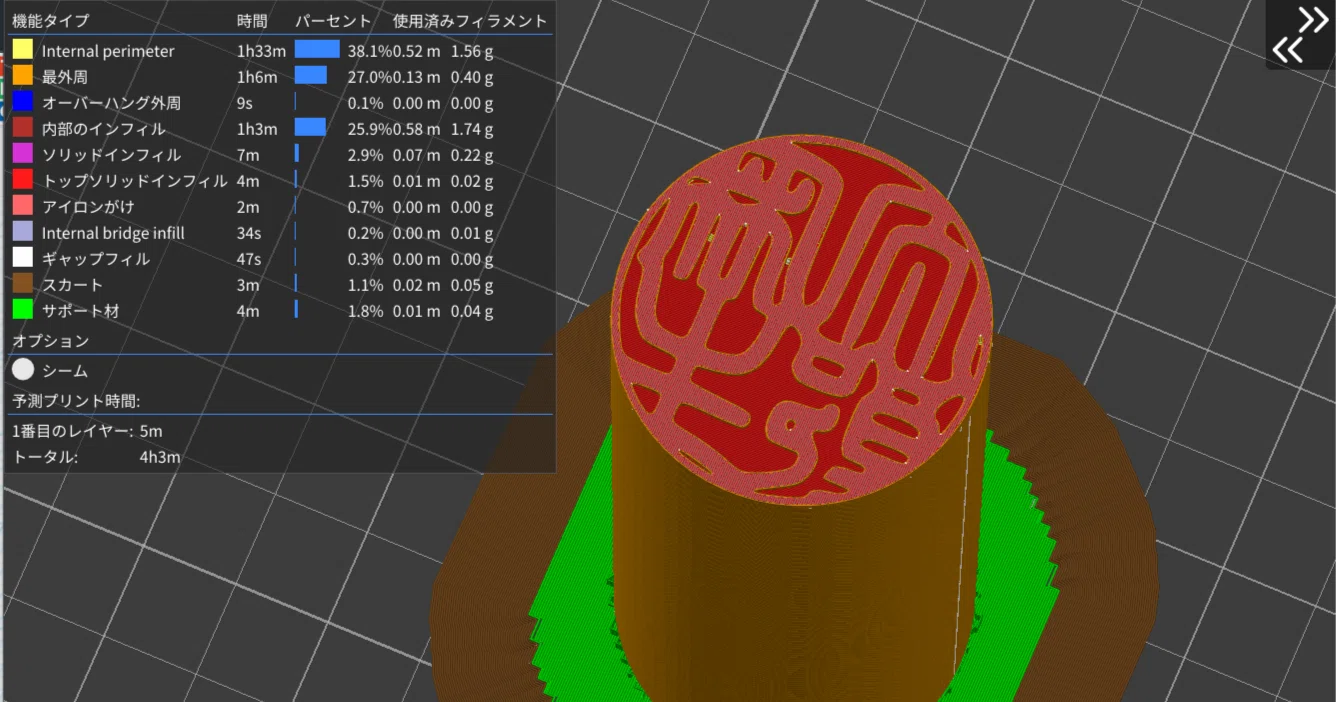Click the 使用済みフィラメント column header
1341x702 pixels.
[x=470, y=21]
